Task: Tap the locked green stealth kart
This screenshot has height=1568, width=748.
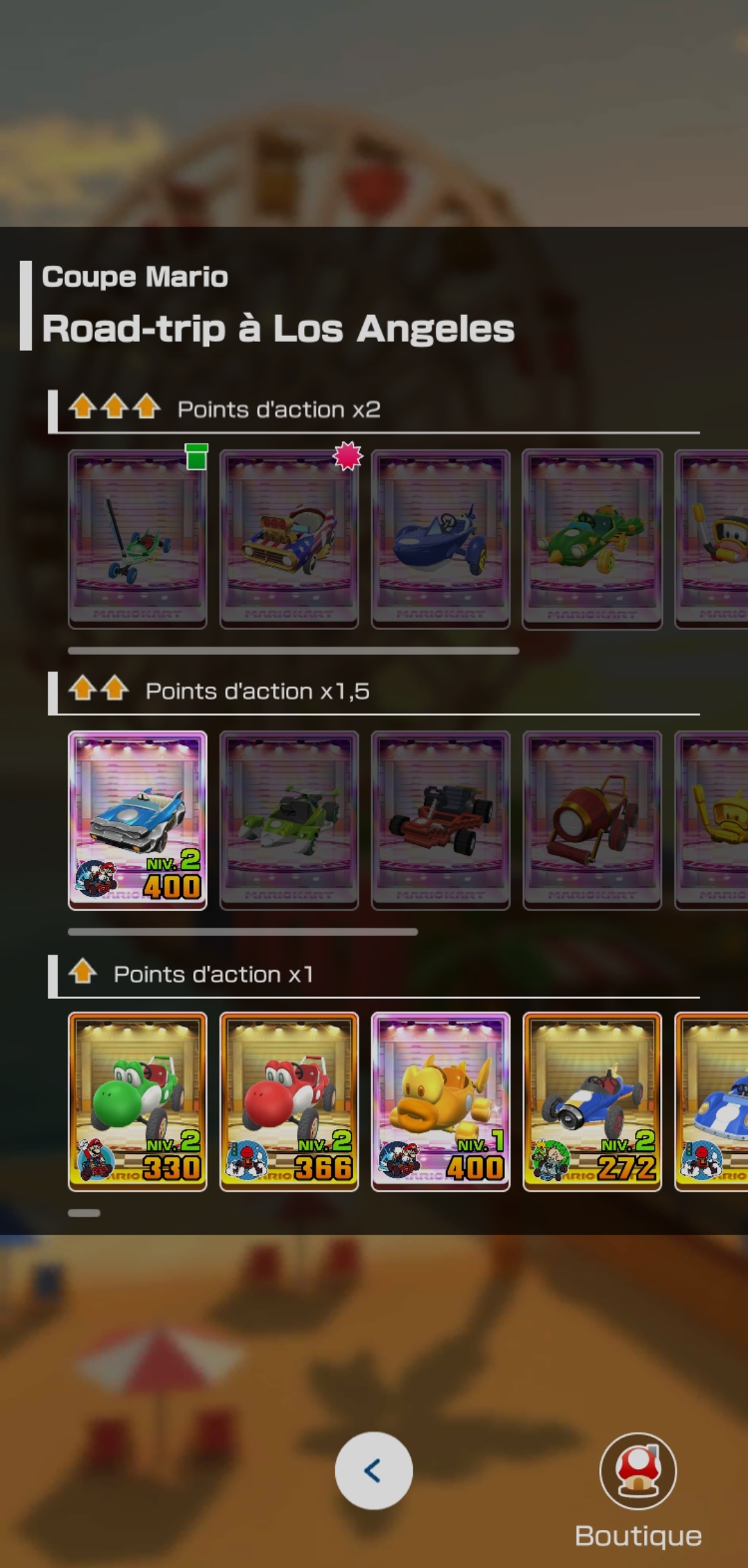Action: point(289,820)
